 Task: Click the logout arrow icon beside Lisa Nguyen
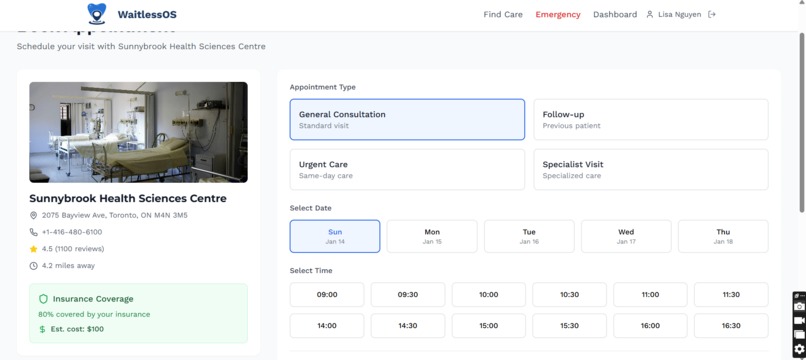pos(712,14)
